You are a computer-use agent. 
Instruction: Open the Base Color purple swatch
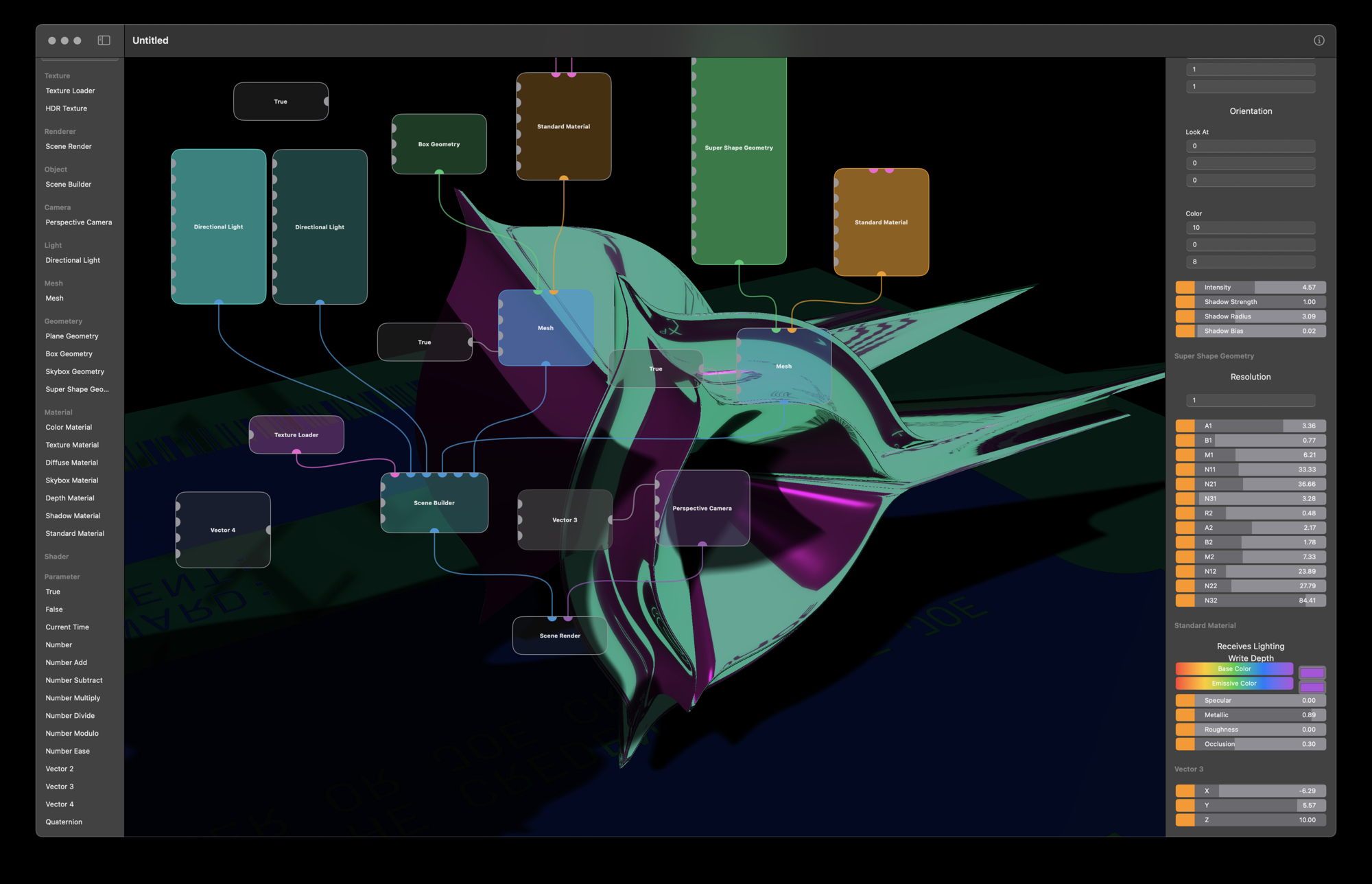coord(1312,673)
